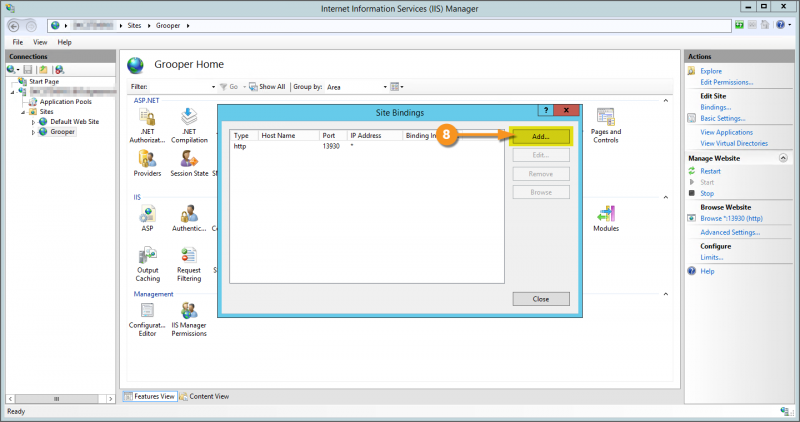
Task: Click Sites in the address breadcrumb
Action: 134,26
